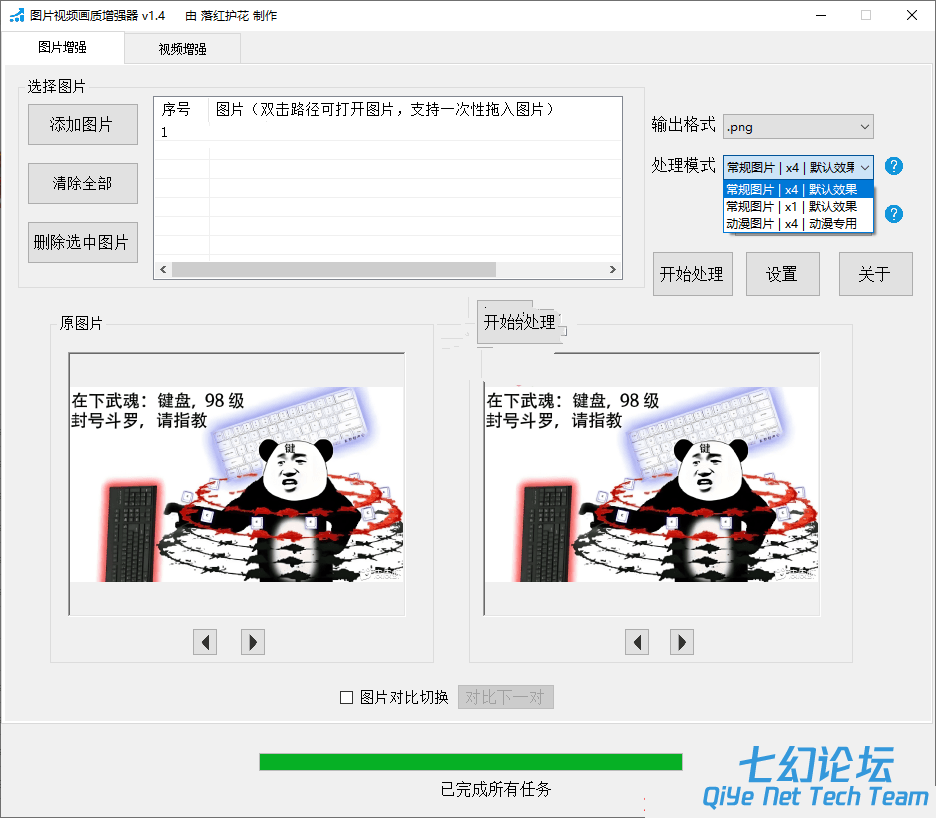Show next image under 原图片 preview
Screen dimensions: 936x818
tap(253, 642)
